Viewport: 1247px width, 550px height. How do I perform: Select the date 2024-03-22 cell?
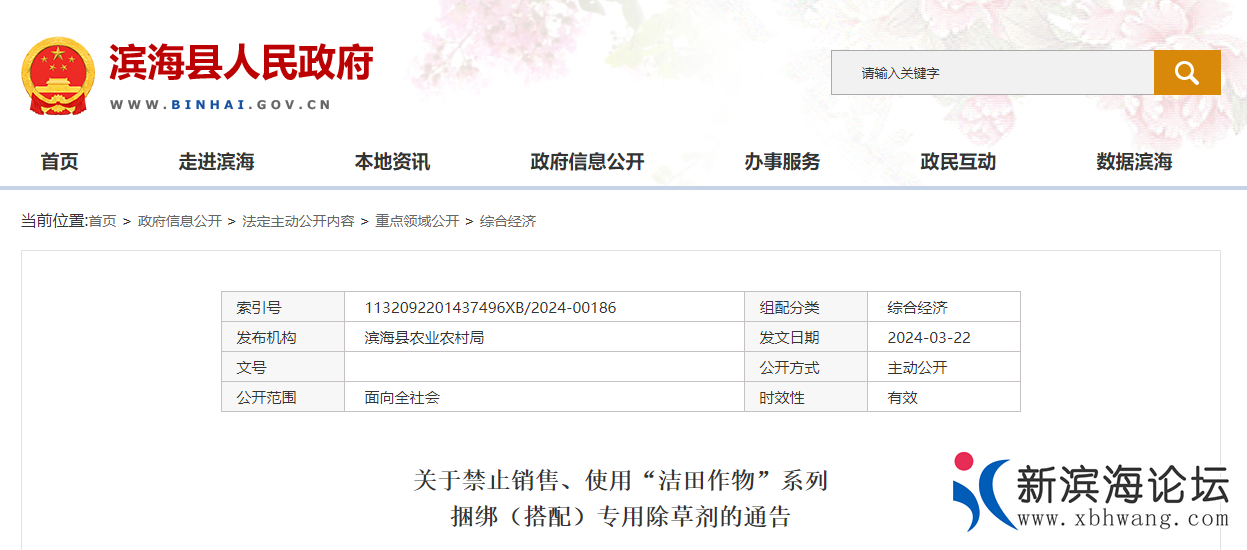coord(944,337)
